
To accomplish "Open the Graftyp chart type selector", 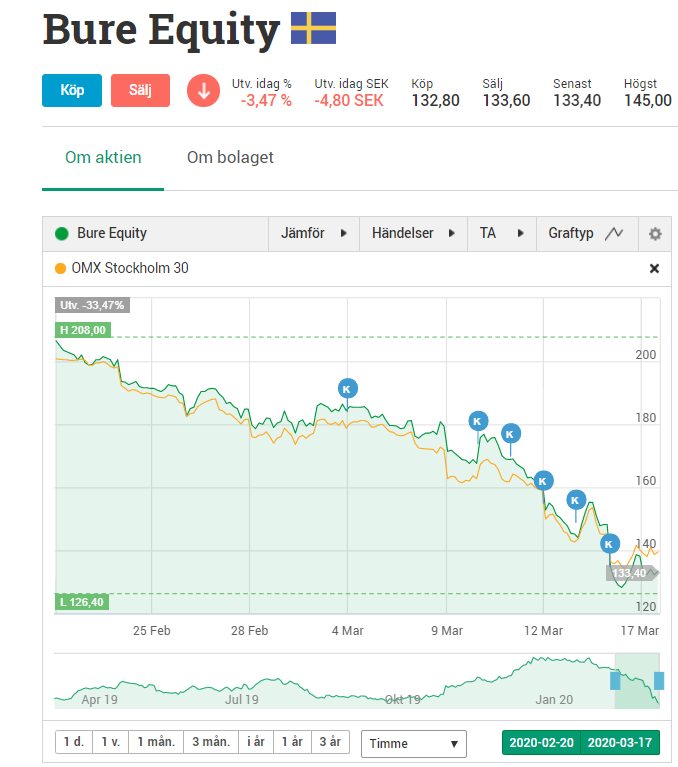I will click(587, 233).
